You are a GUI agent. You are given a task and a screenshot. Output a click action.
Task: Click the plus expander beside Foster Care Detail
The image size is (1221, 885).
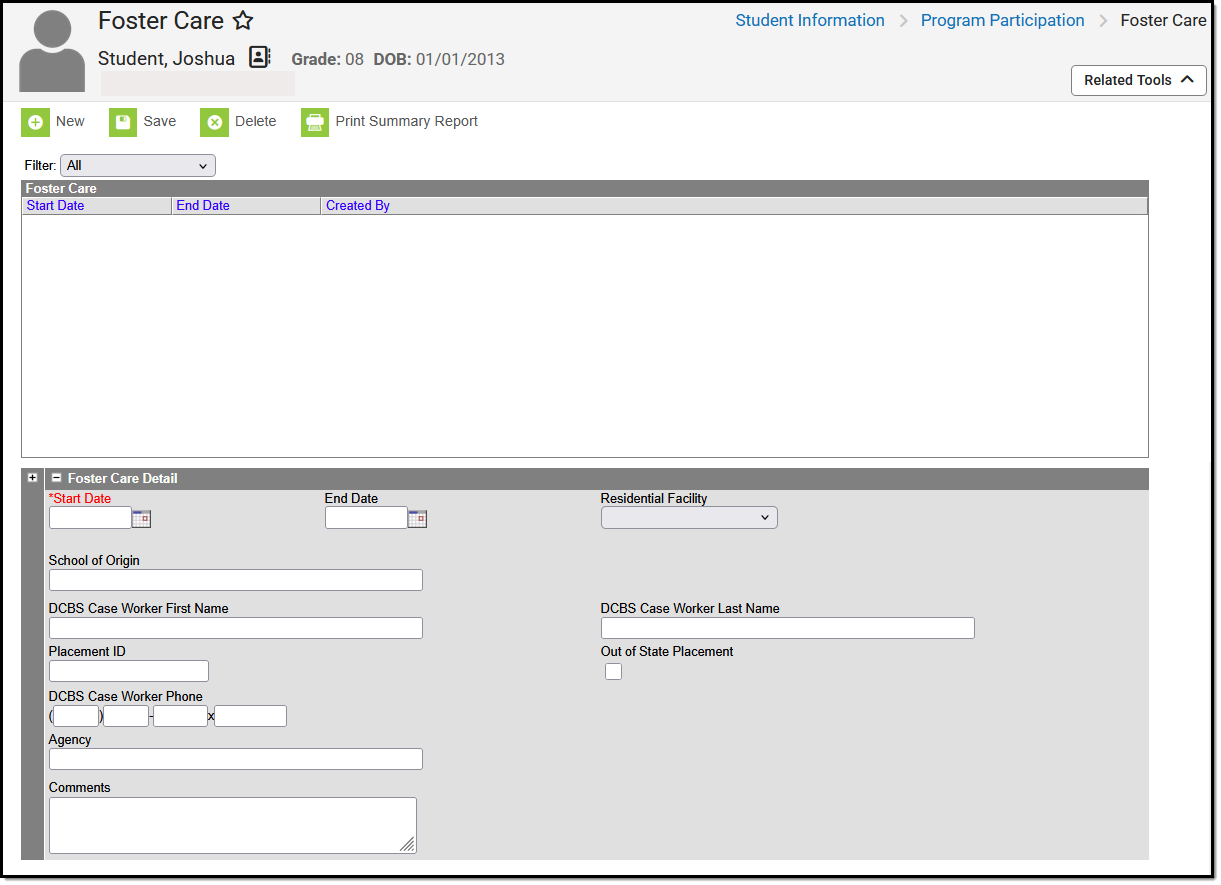[x=32, y=477]
